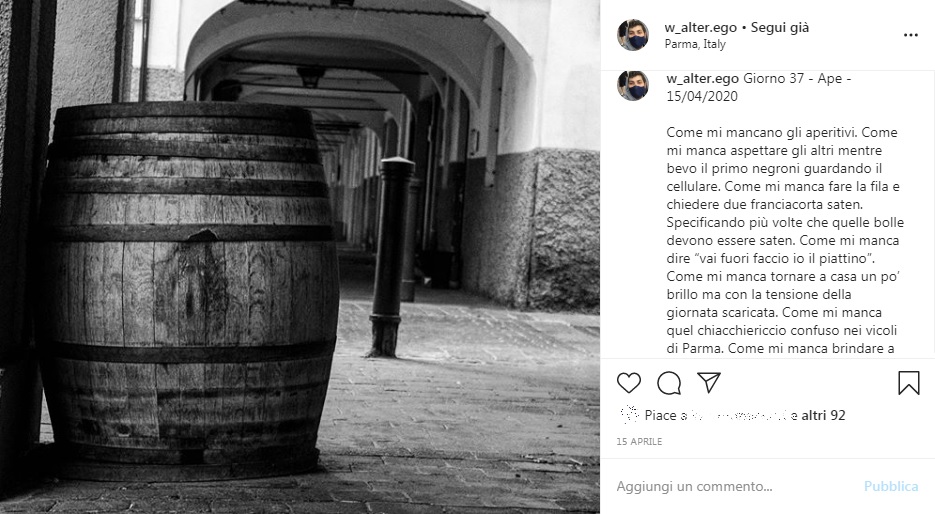Open the Parma, Italy location link
Screen dimensions: 935x514
click(695, 44)
